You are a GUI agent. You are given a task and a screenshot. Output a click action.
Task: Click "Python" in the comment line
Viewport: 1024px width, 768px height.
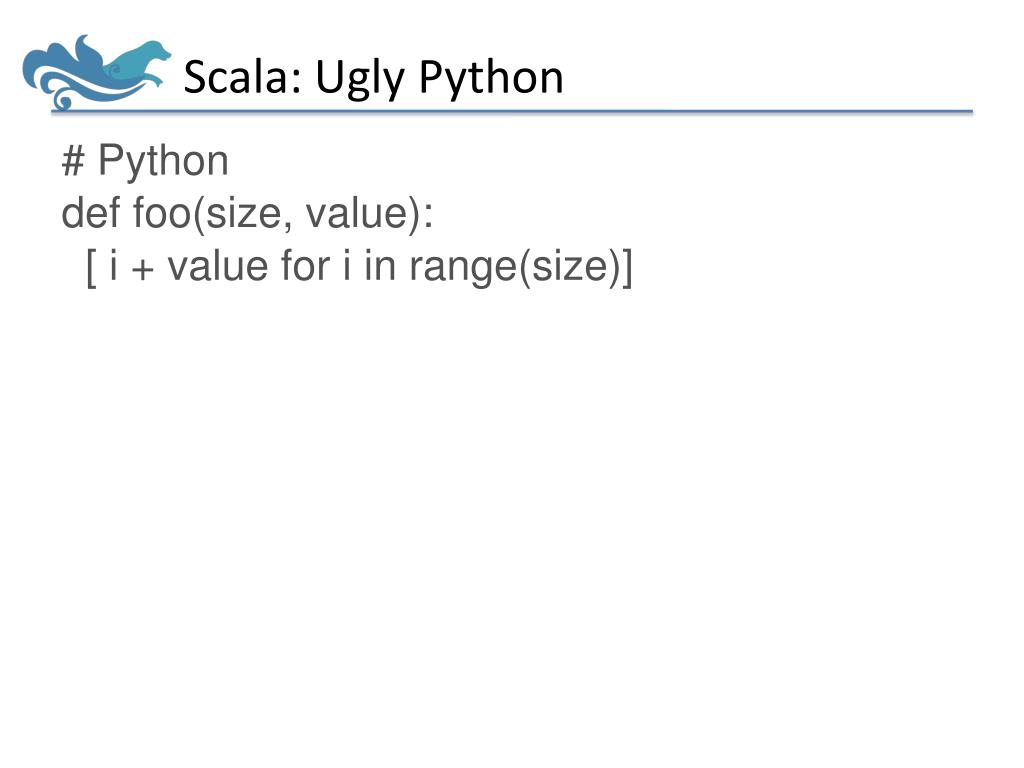[163, 162]
